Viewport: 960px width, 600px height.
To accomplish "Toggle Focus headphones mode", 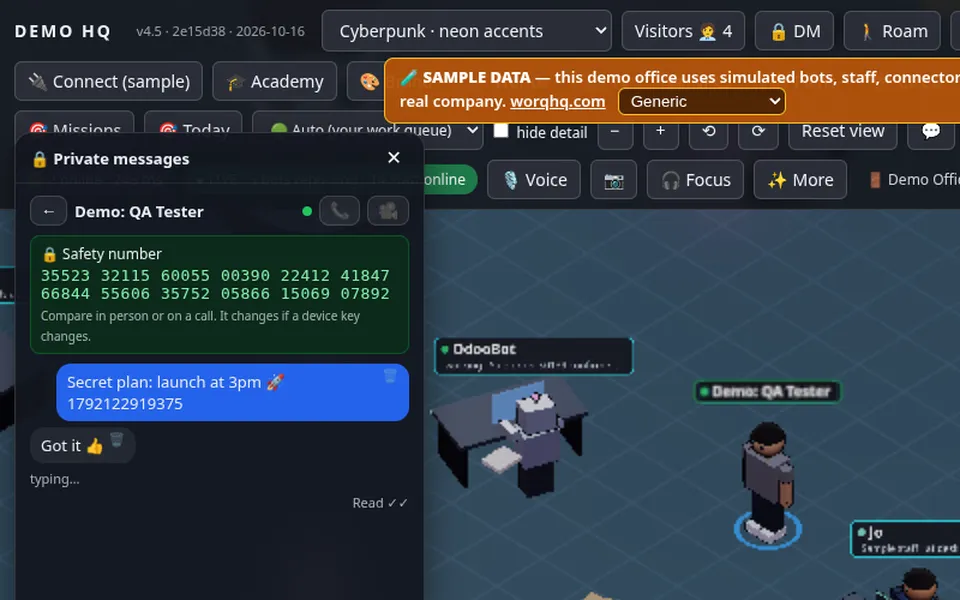I will coord(696,179).
